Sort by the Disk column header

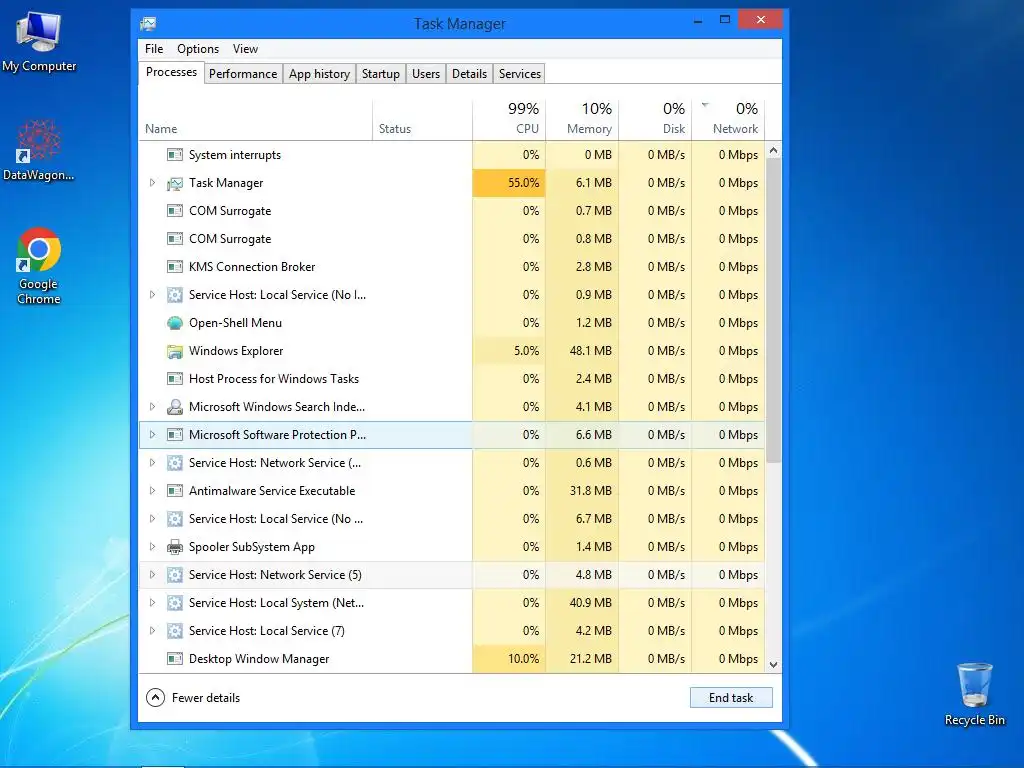[x=656, y=120]
